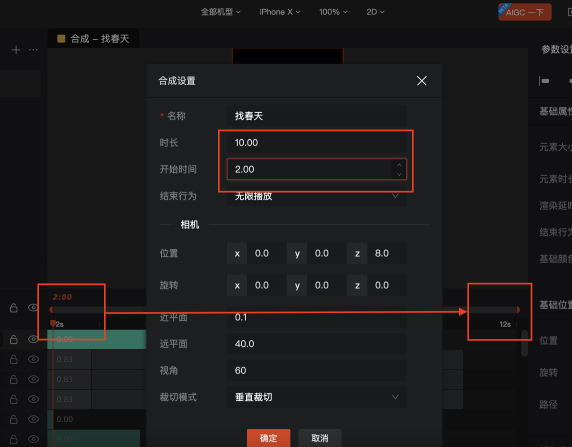This screenshot has height=447, width=572.
Task: Click the 取消 cancel button
Action: (x=320, y=438)
